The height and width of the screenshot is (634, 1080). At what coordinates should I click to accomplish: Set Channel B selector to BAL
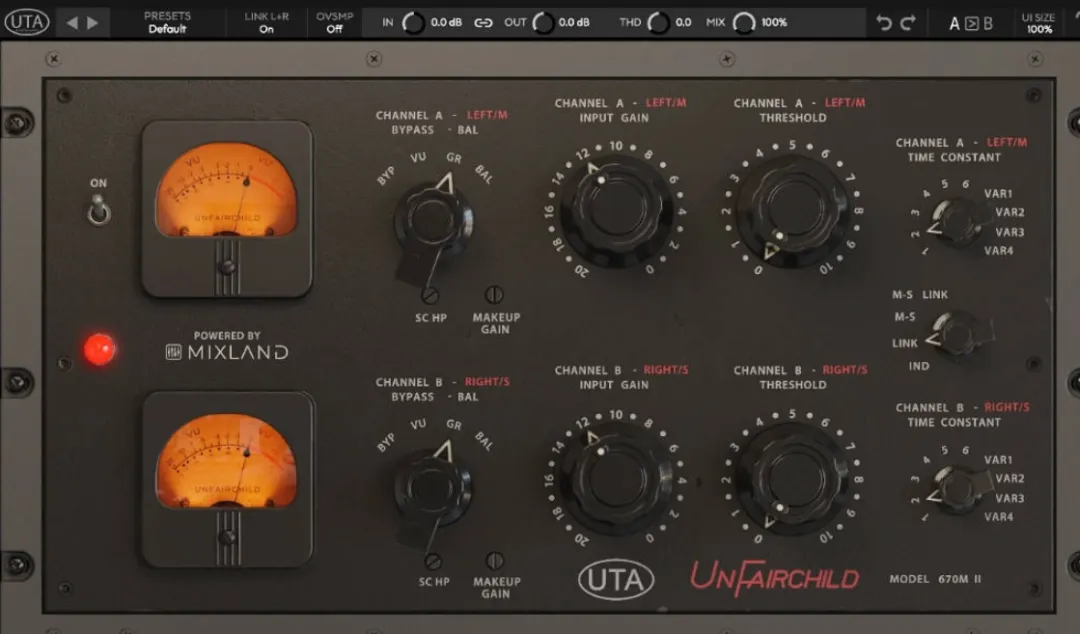[x=484, y=442]
